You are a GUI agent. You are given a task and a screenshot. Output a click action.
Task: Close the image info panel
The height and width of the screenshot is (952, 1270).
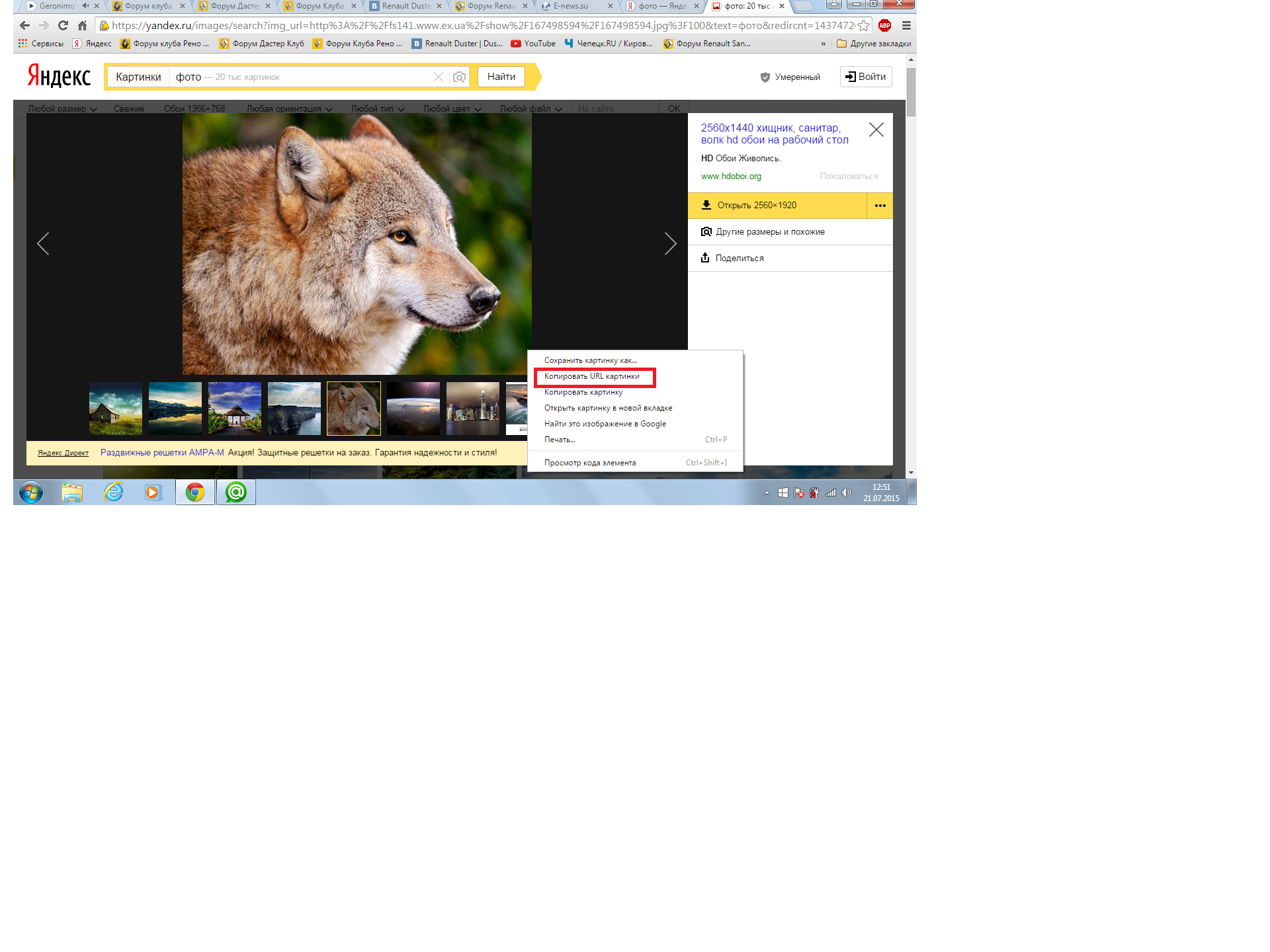coord(876,130)
